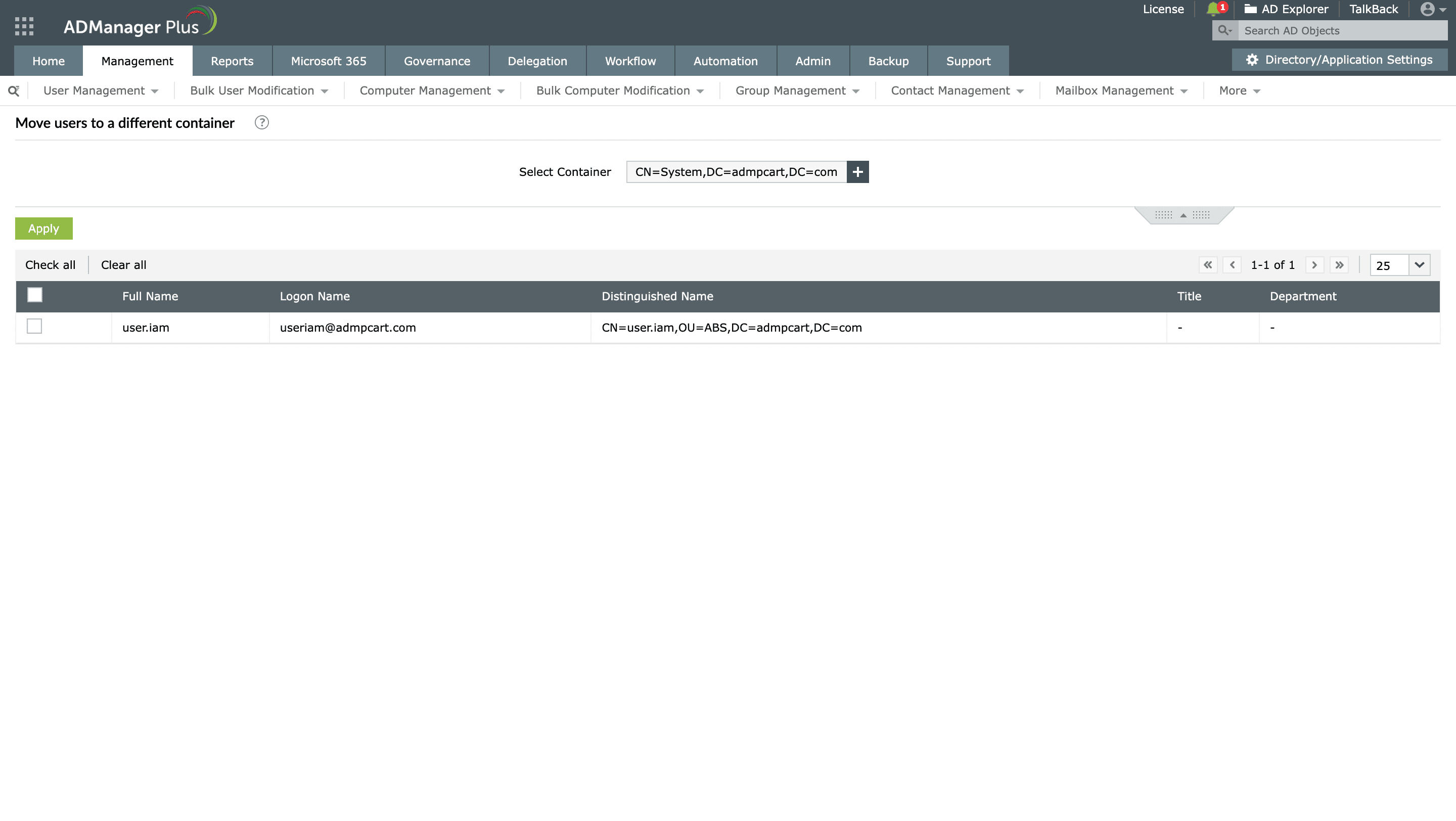Click the Title column header
The image size is (1456, 821).
coord(1189,296)
